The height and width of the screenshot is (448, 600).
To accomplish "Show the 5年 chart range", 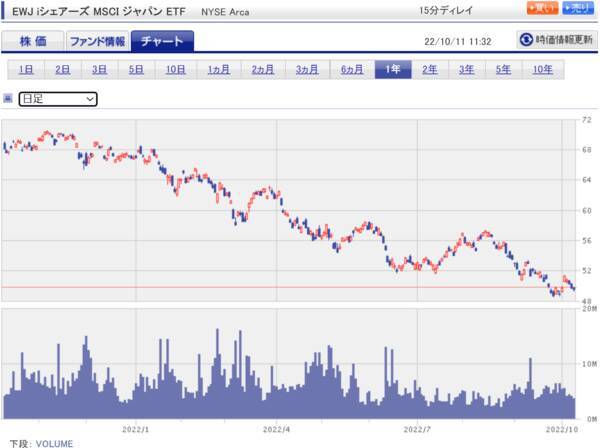I will (x=503, y=70).
